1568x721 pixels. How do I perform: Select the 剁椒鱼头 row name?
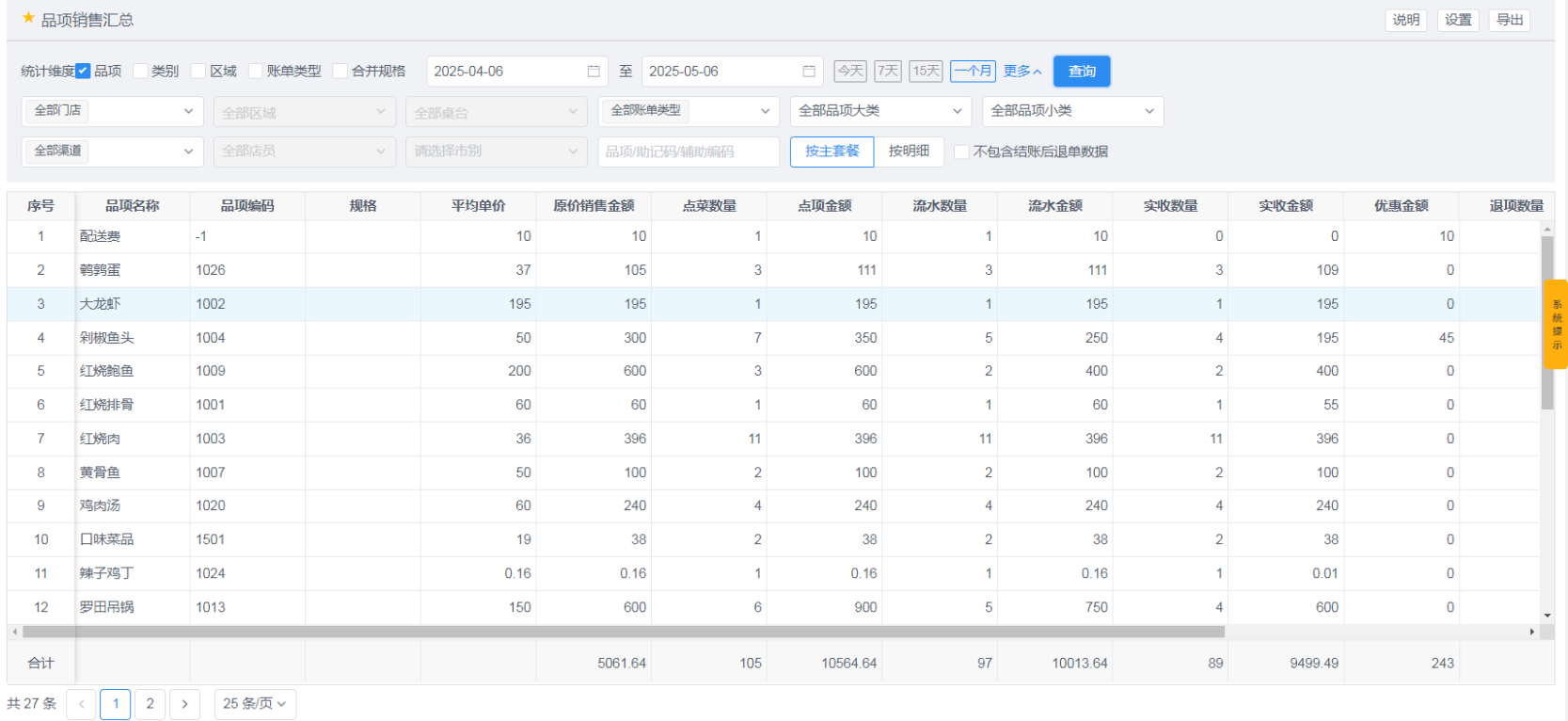point(106,338)
